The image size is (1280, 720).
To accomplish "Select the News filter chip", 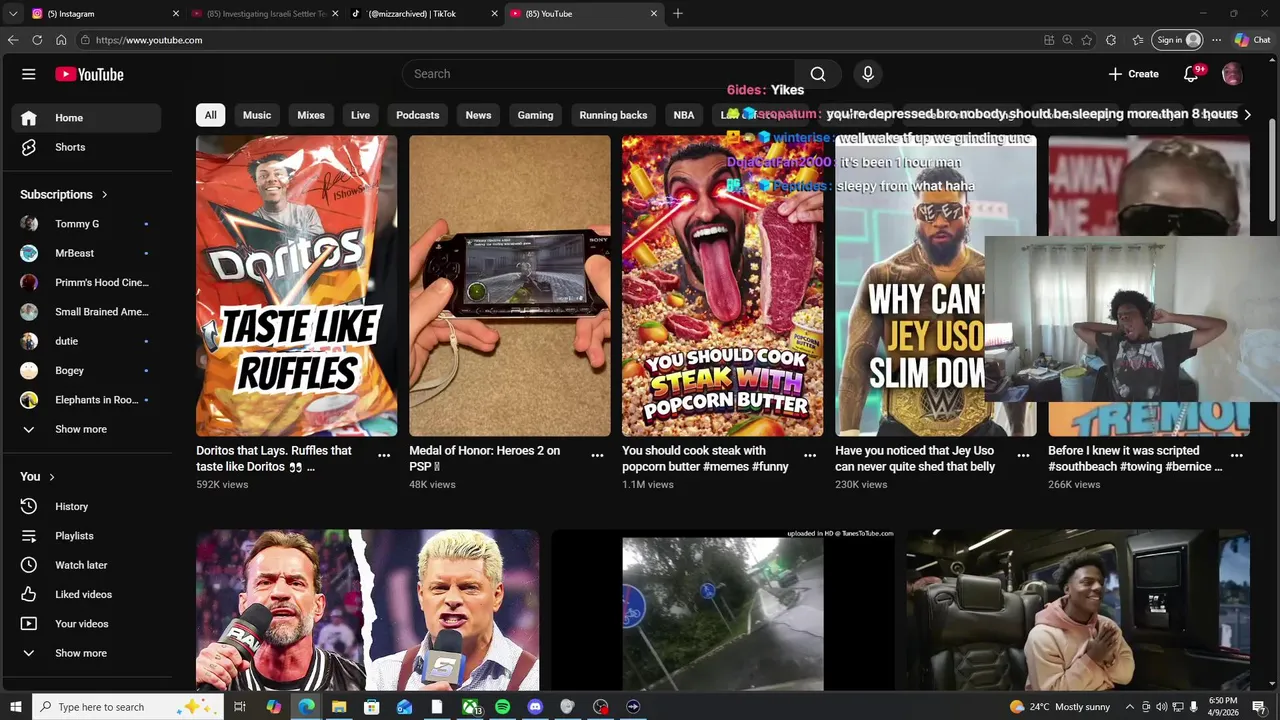I will pyautogui.click(x=478, y=115).
